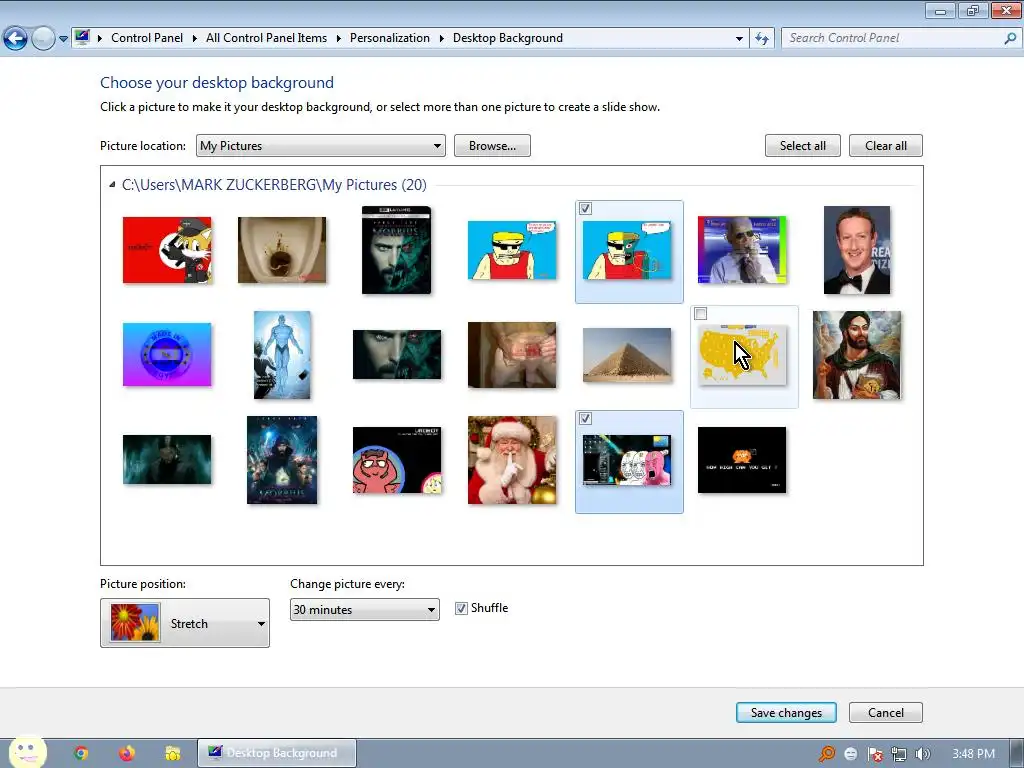Click the round white face tray icon
1024x768 pixels.
851,754
